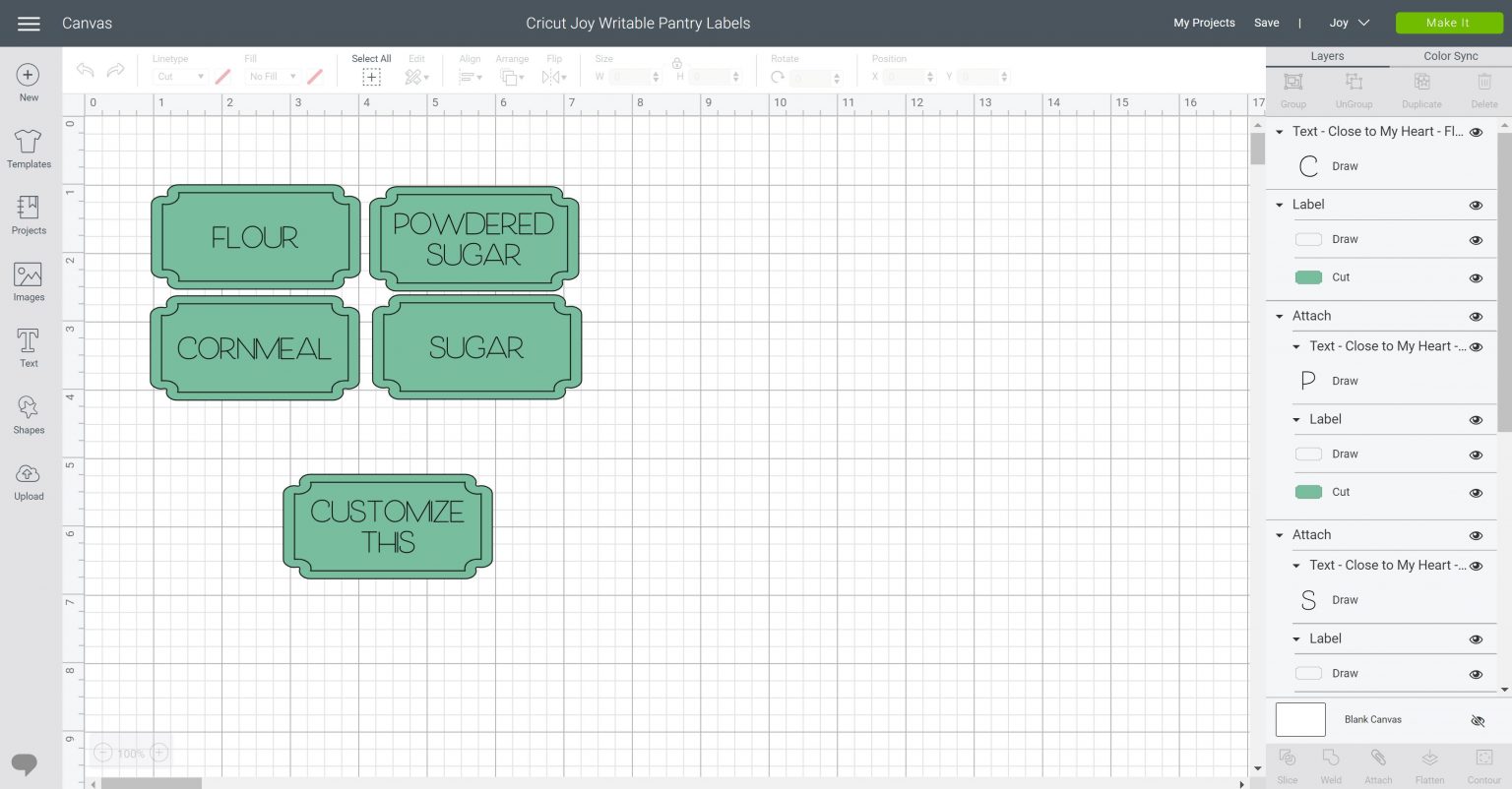1512x789 pixels.
Task: Click the Contour icon
Action: [1482, 763]
